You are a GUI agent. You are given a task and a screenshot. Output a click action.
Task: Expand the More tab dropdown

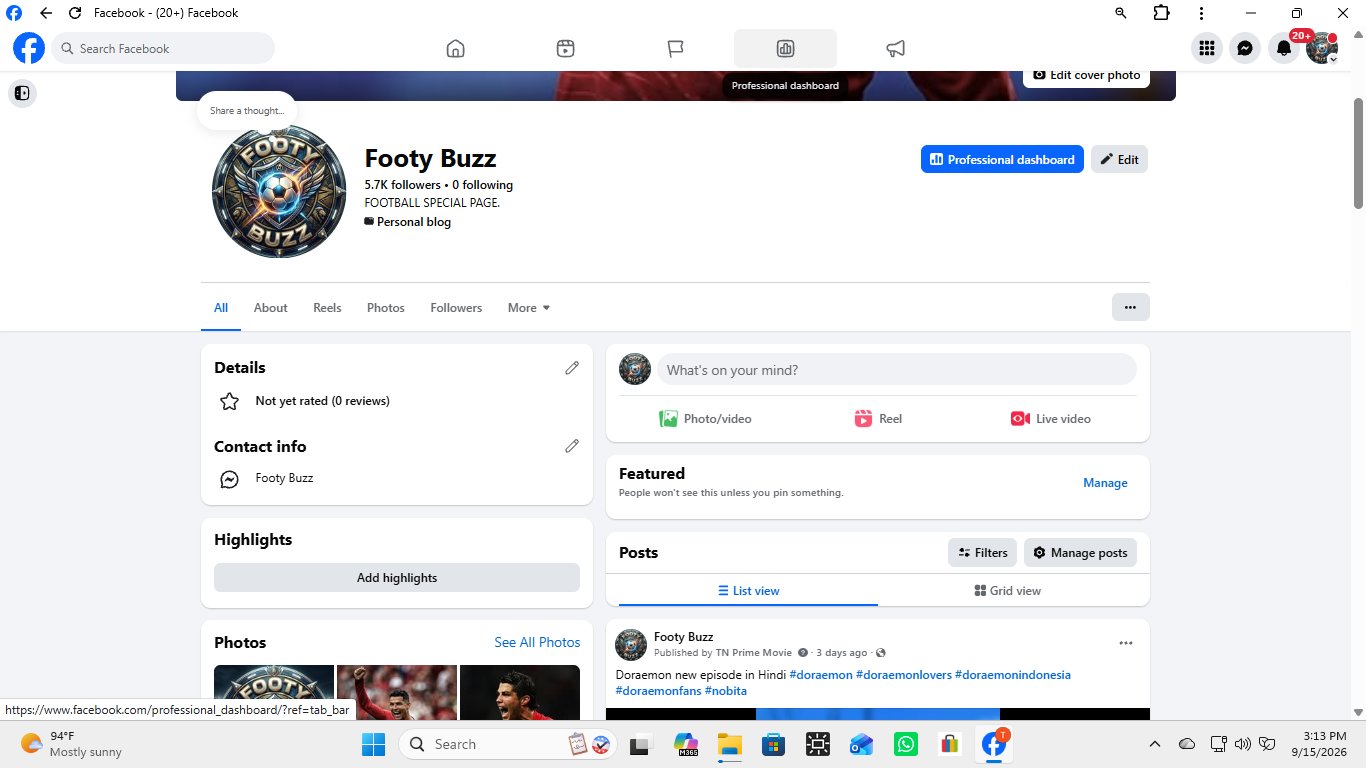tap(529, 308)
